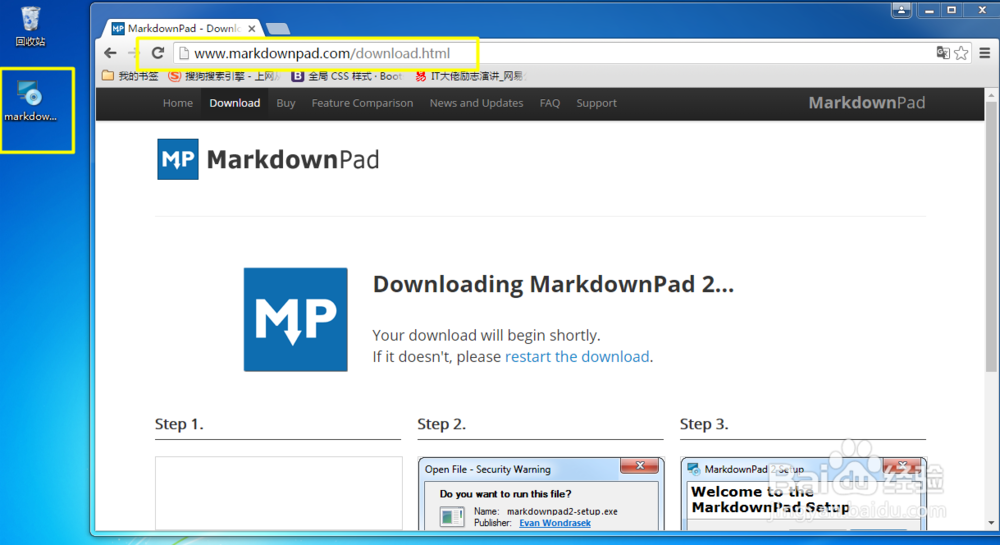Click the translate page icon

(943, 53)
